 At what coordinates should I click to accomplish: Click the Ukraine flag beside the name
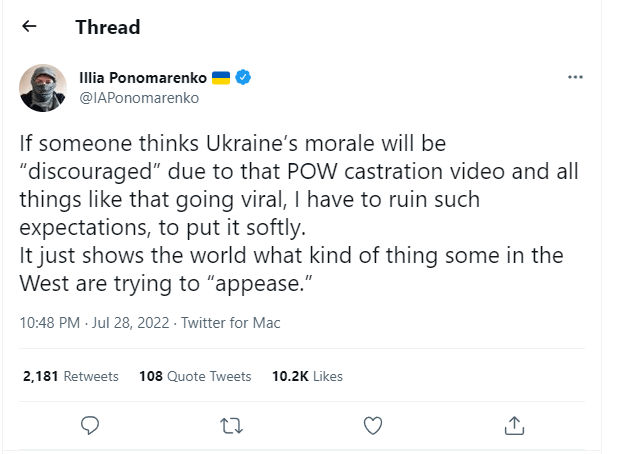[x=222, y=78]
